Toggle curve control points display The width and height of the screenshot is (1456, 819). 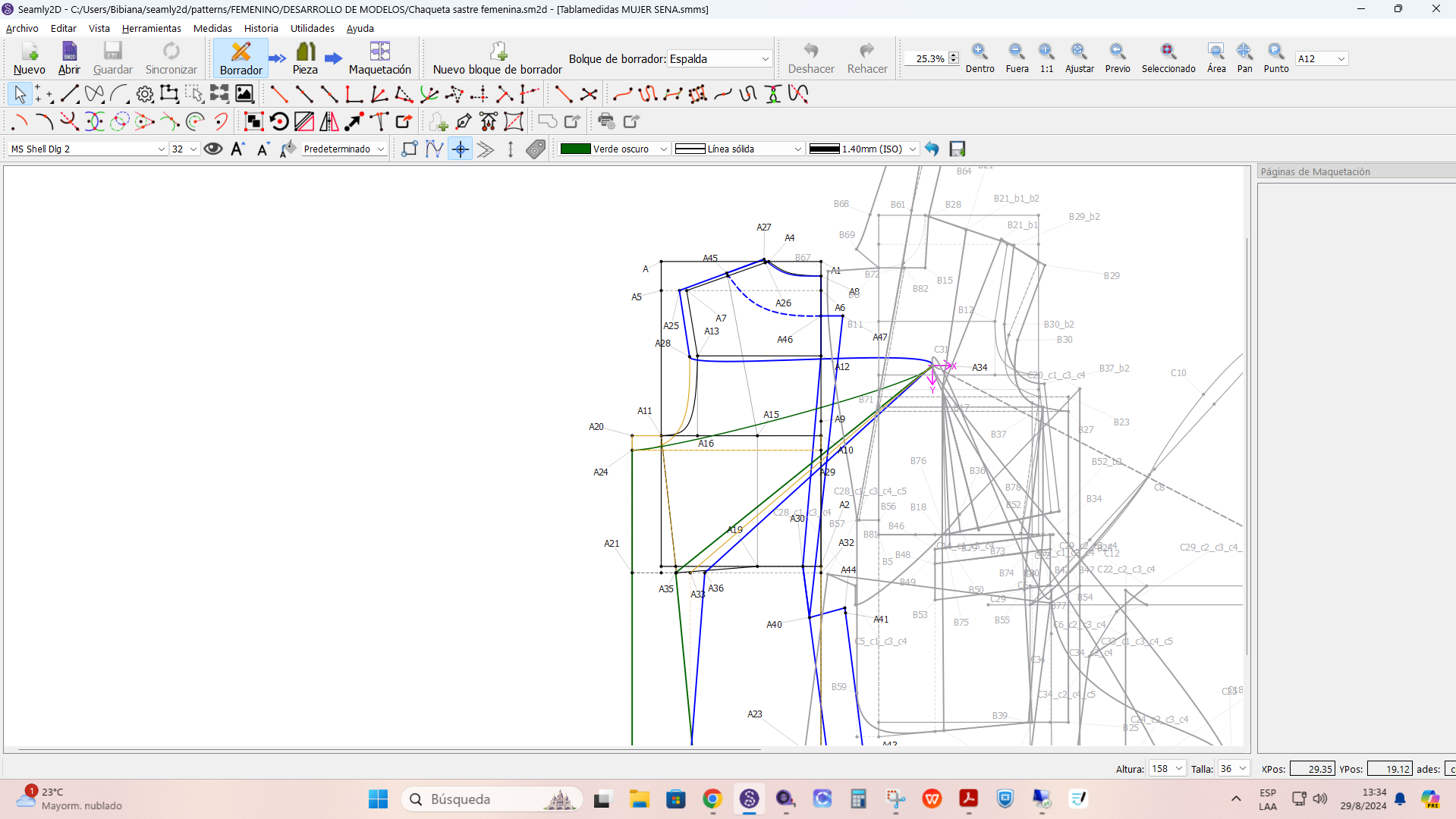(x=435, y=149)
